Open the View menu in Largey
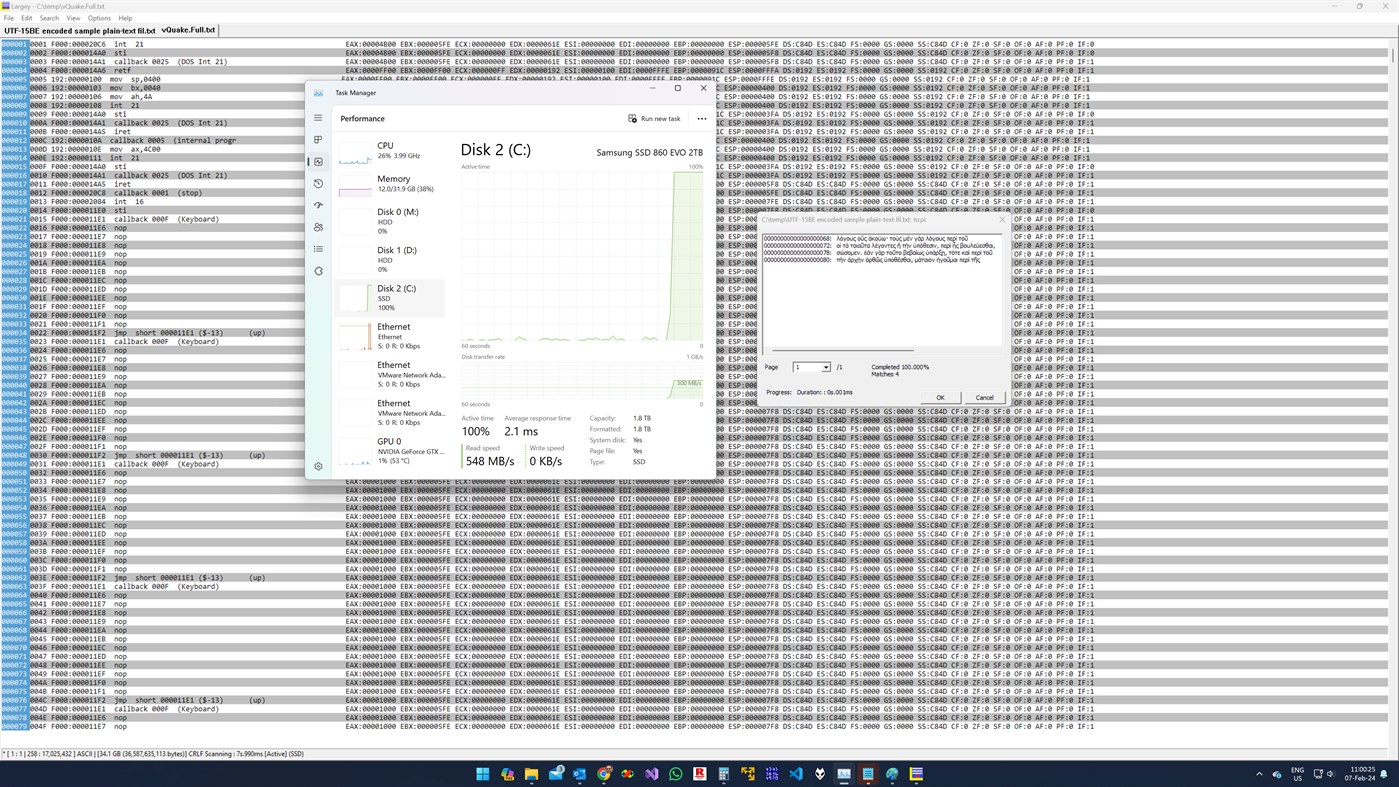The image size is (1399, 787). click(73, 18)
